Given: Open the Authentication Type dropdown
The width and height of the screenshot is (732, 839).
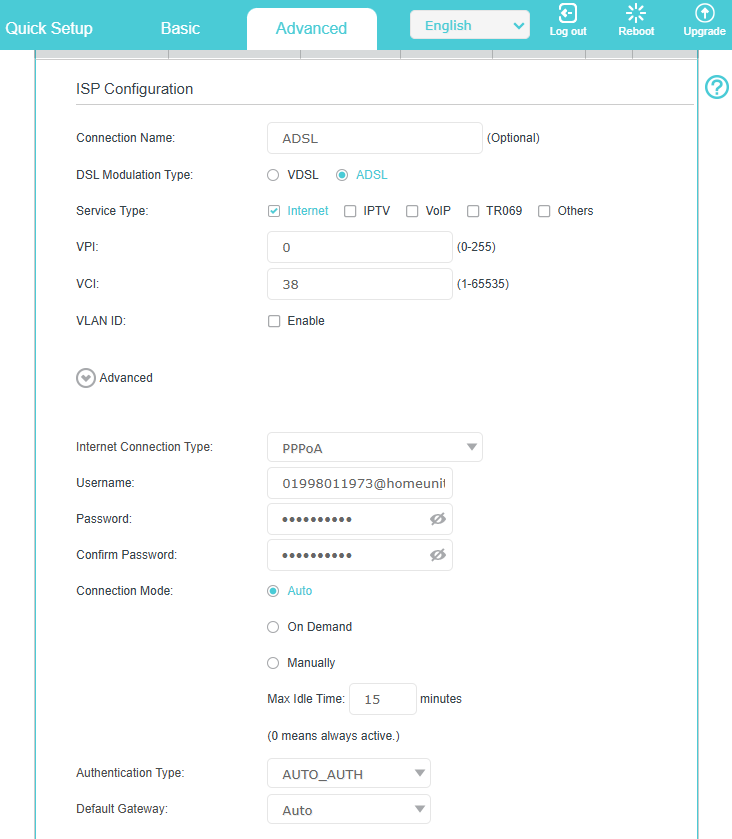Looking at the screenshot, I should (x=349, y=774).
